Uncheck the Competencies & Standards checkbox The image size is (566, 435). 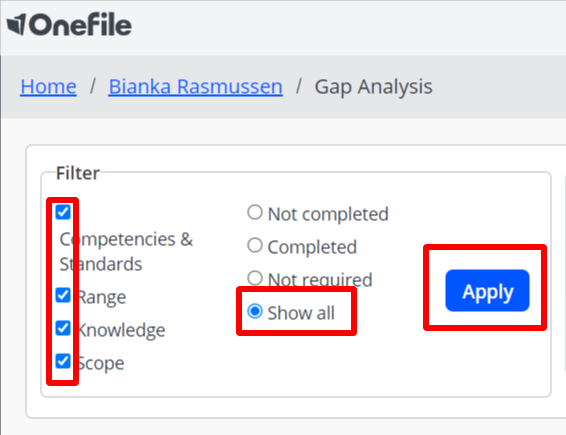(x=63, y=212)
